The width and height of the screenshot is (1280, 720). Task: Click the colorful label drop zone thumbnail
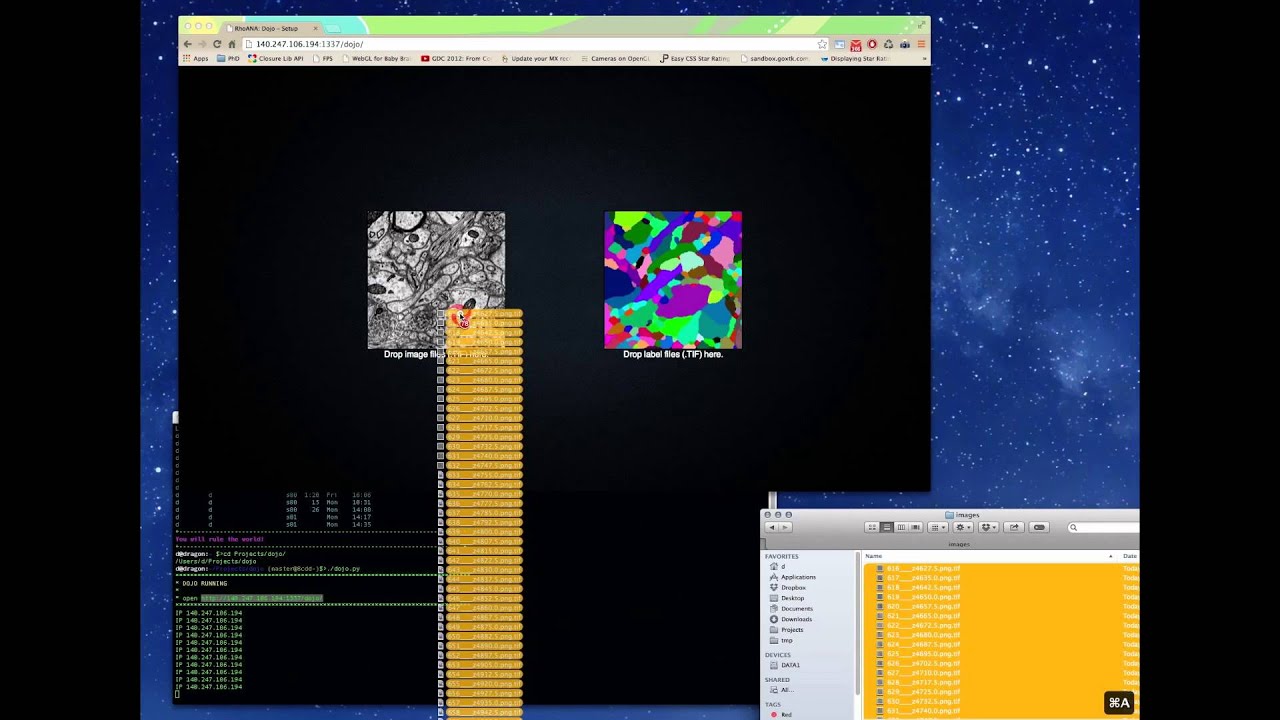673,279
